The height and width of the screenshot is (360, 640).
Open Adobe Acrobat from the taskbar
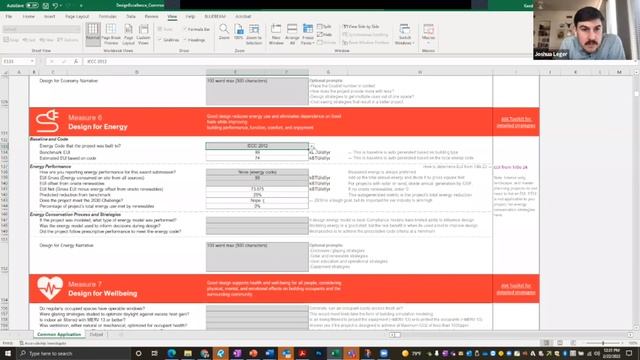point(302,353)
